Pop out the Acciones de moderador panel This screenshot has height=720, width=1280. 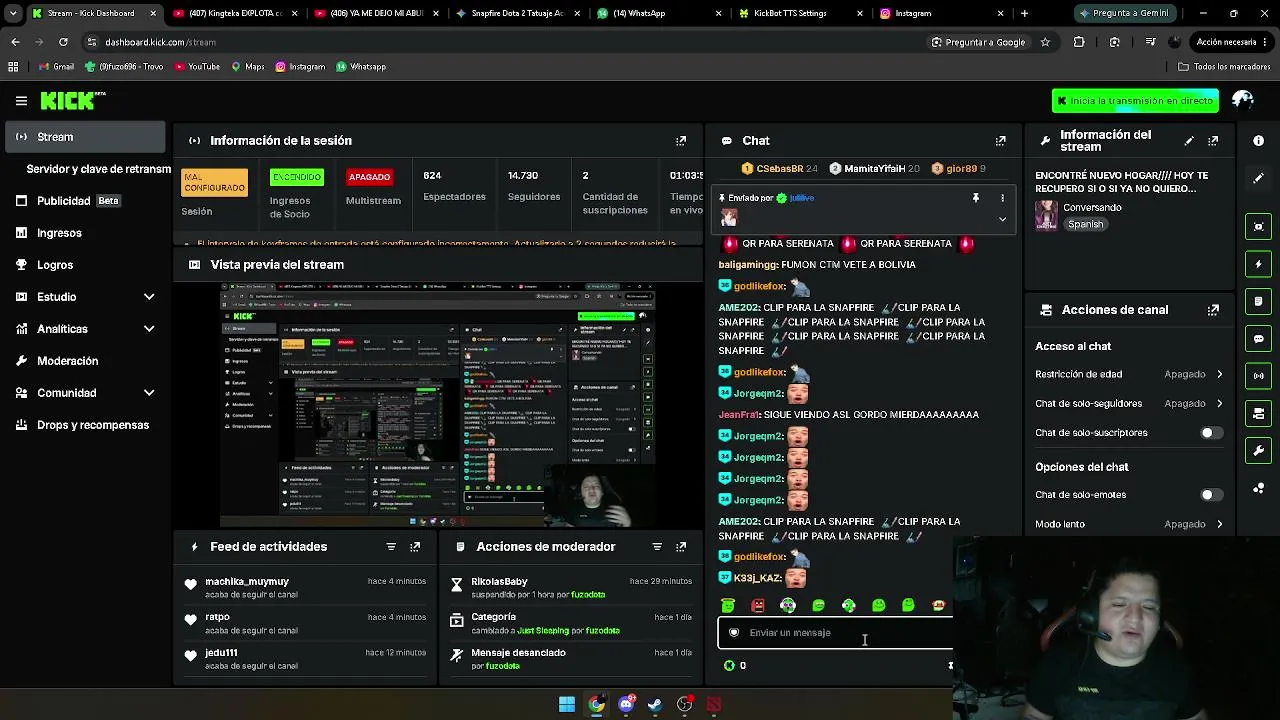point(681,547)
